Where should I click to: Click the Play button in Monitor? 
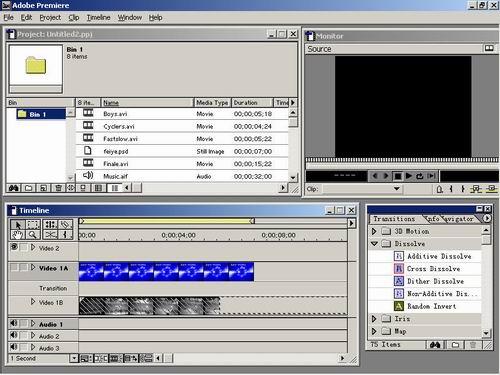pos(409,176)
